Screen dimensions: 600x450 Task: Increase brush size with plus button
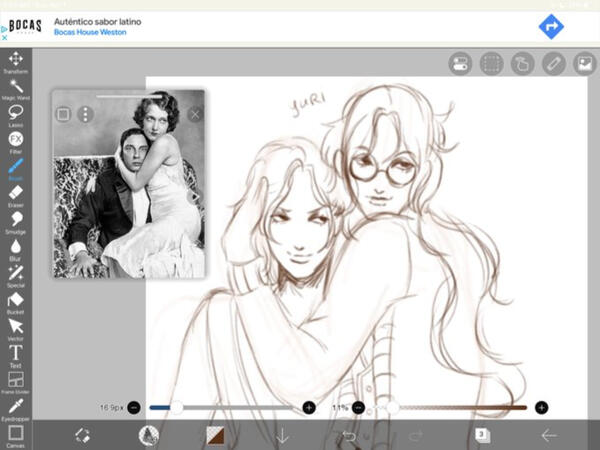point(309,407)
